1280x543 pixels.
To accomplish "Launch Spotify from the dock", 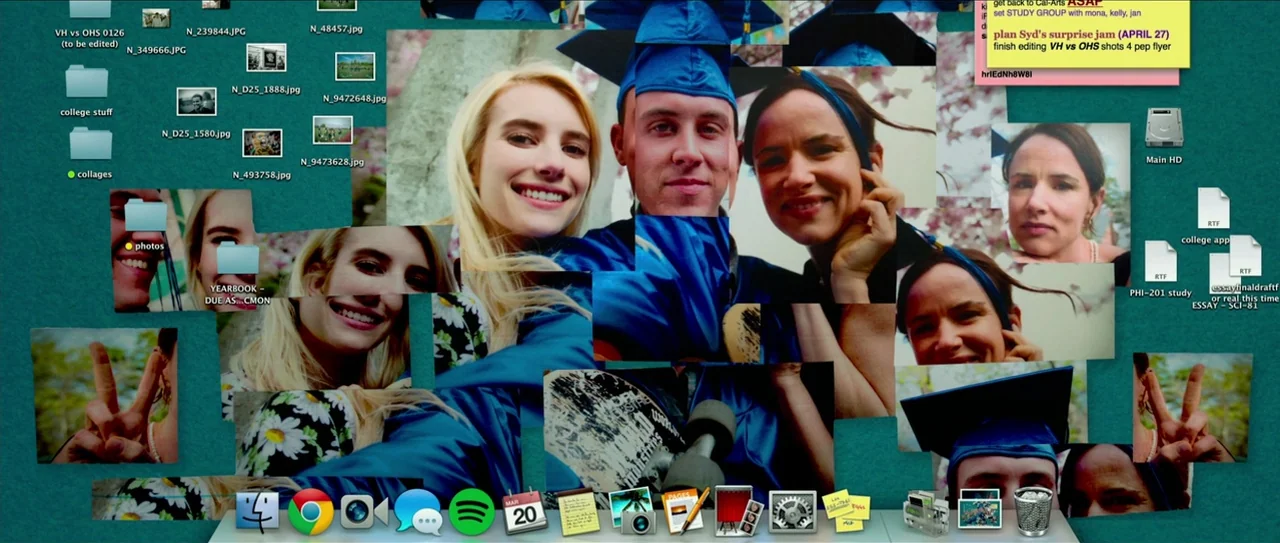I will coord(472,512).
